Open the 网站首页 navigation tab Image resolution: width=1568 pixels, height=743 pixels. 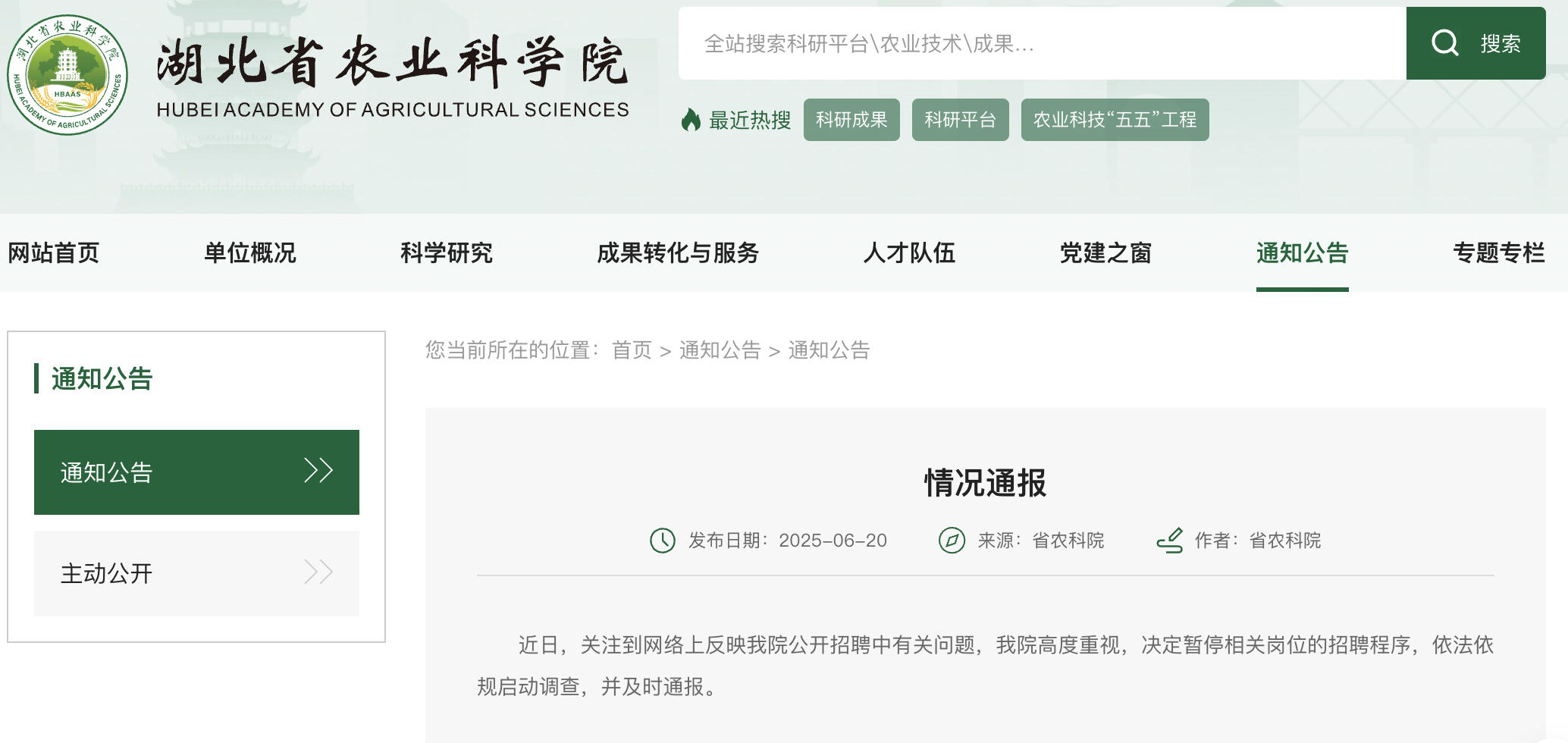coord(54,252)
